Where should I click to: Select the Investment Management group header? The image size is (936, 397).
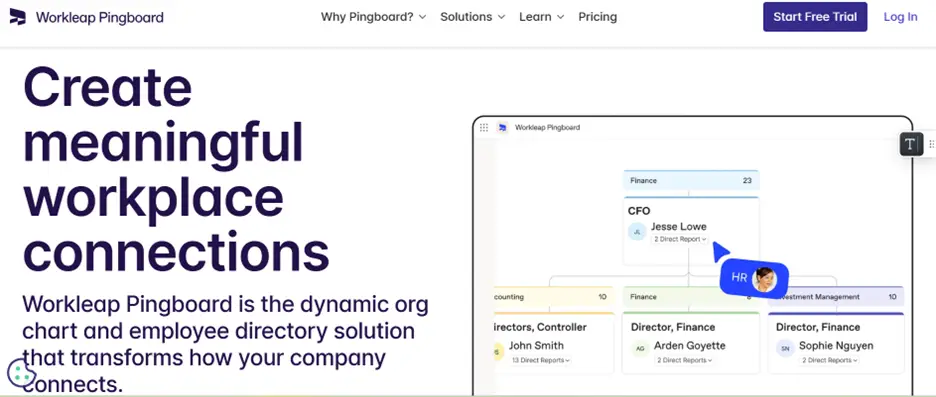(x=836, y=297)
